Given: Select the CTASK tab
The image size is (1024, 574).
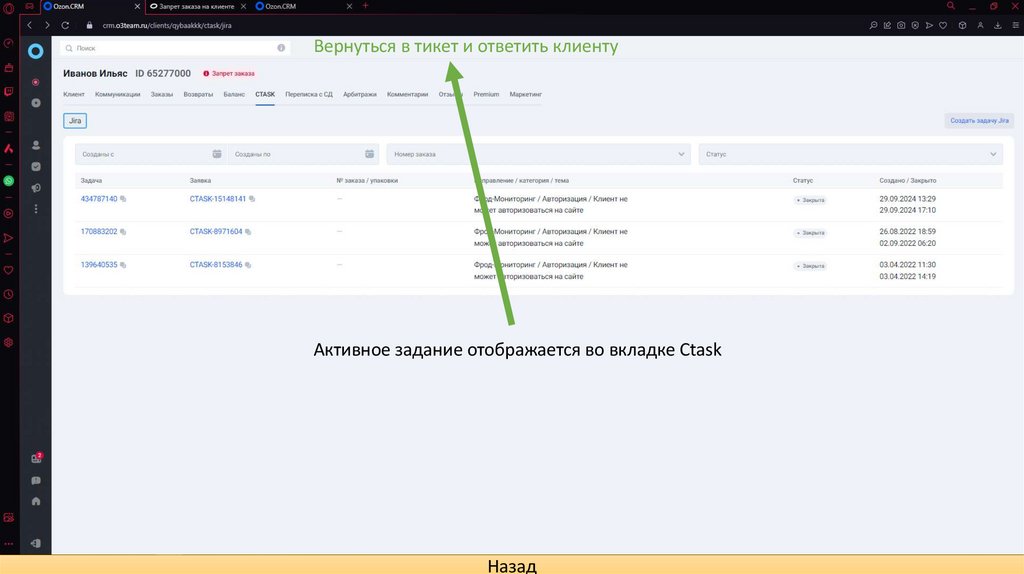Looking at the screenshot, I should [x=265, y=95].
